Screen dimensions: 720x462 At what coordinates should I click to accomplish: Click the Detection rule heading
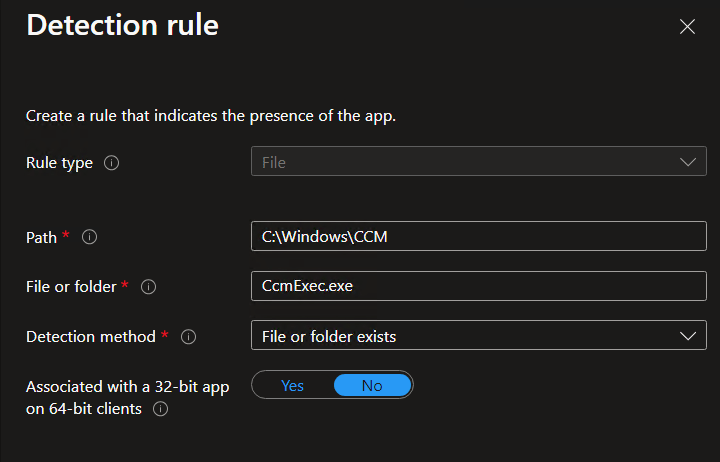pyautogui.click(x=122, y=26)
